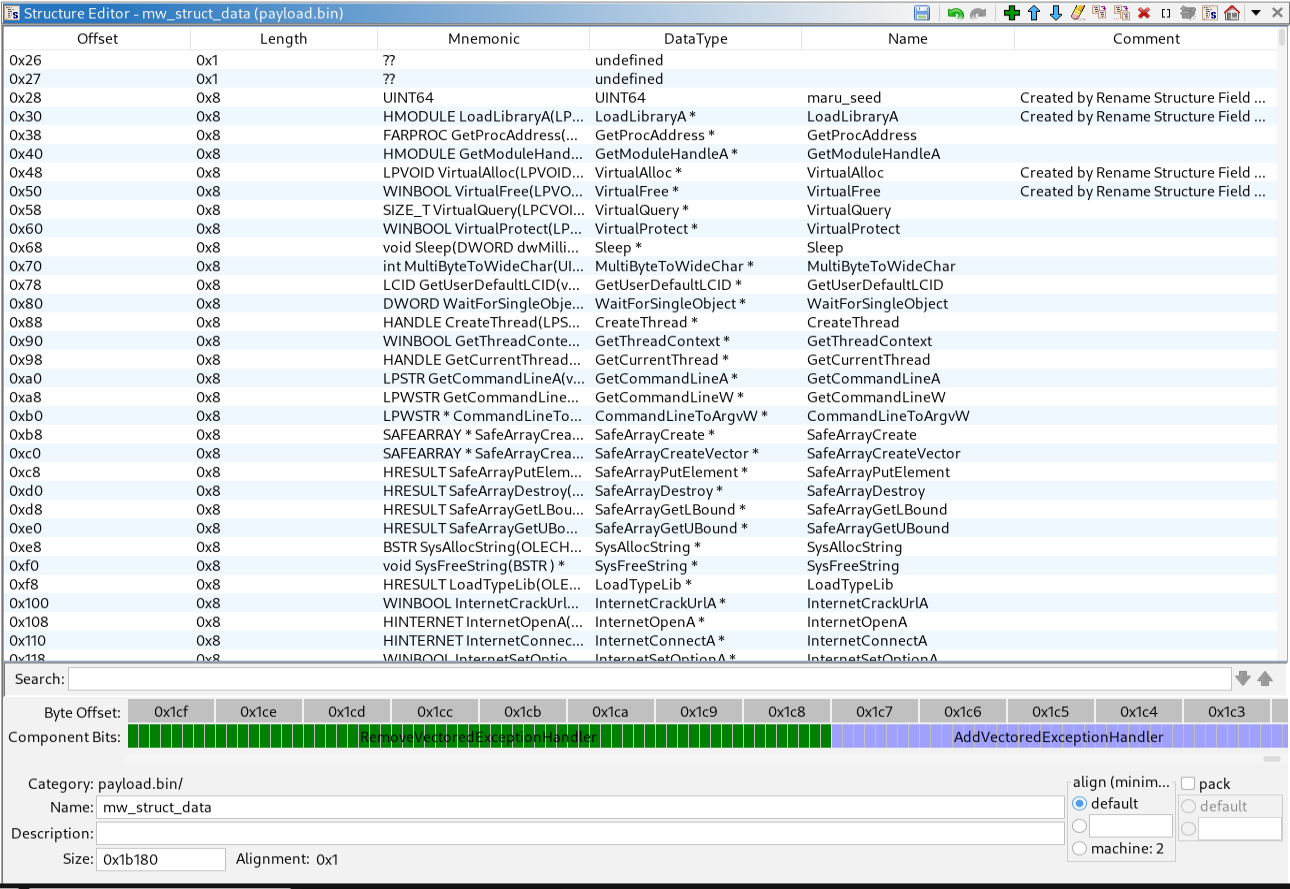Viewport: 1290px width, 889px height.
Task: Click the InternetOpenA * datatype cell
Action: (696, 621)
